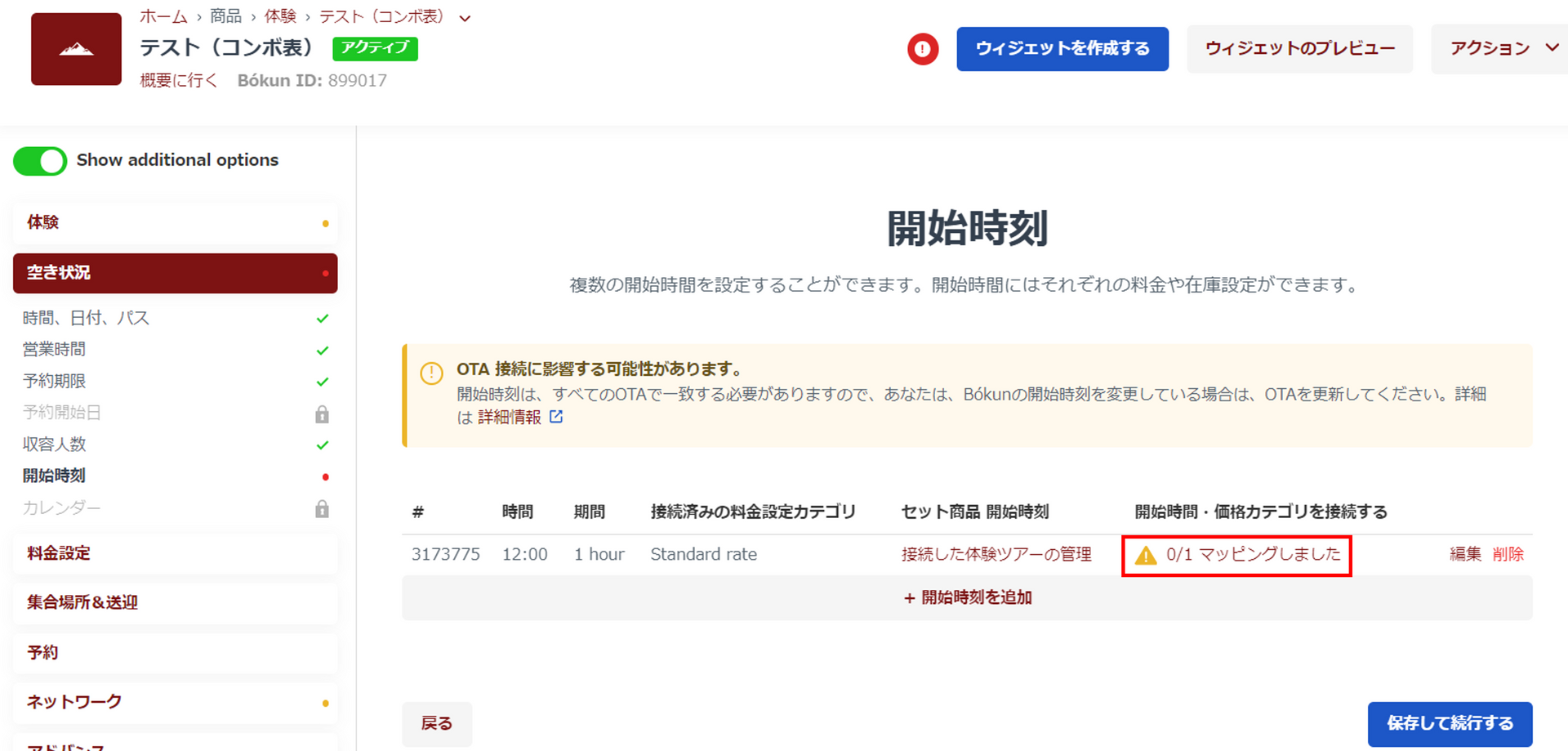Click the external link icon beside 詳細情報

pyautogui.click(x=556, y=417)
